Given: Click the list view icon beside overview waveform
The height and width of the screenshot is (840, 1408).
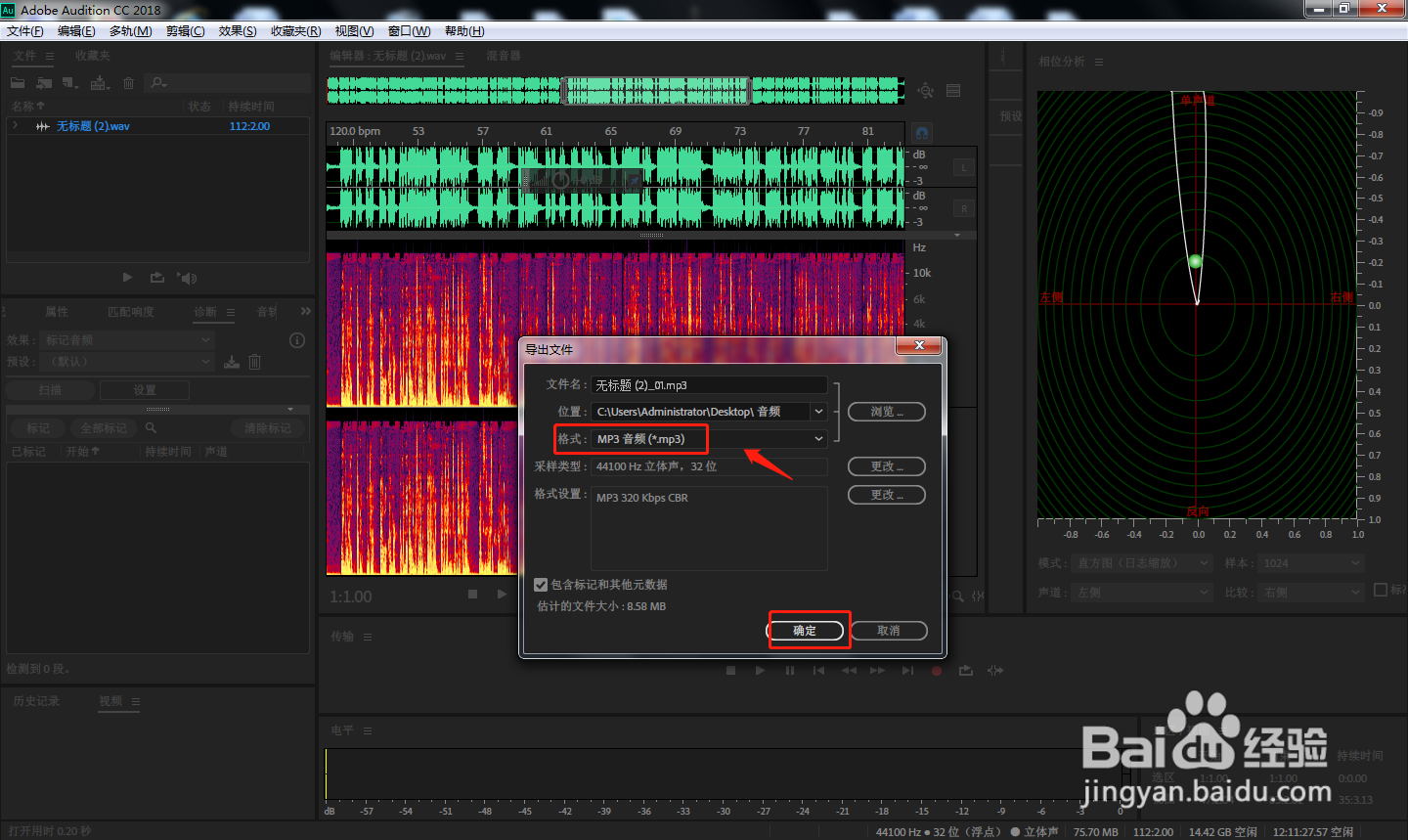Looking at the screenshot, I should pos(953,91).
